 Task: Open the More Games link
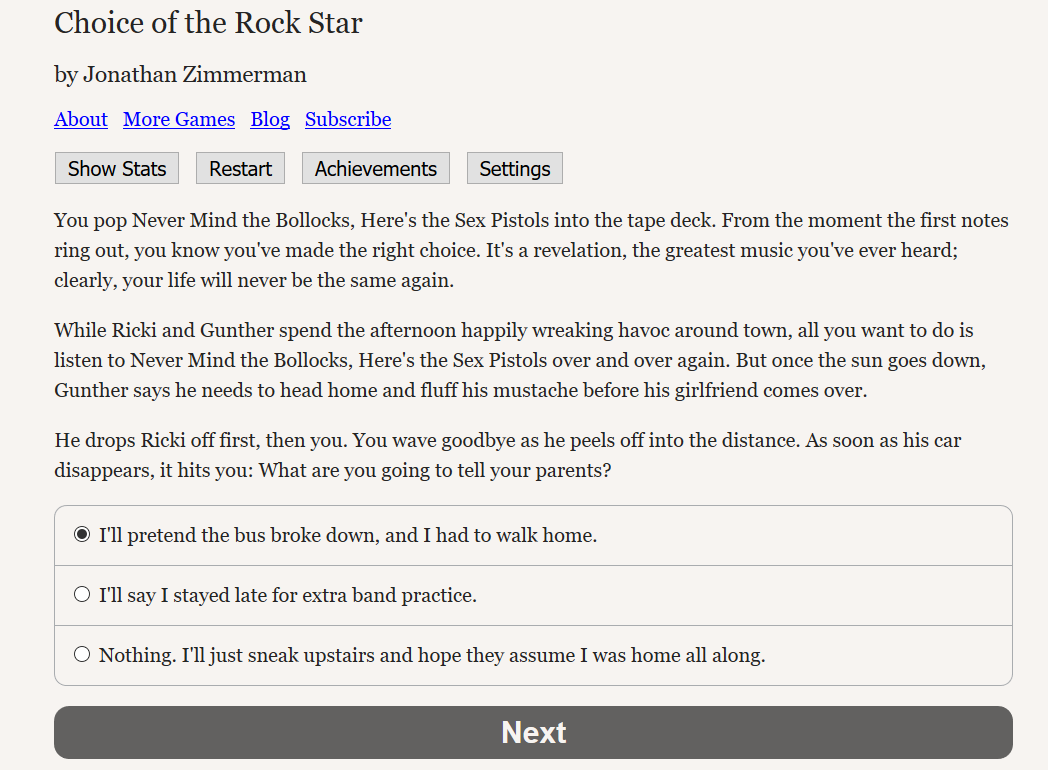tap(179, 120)
